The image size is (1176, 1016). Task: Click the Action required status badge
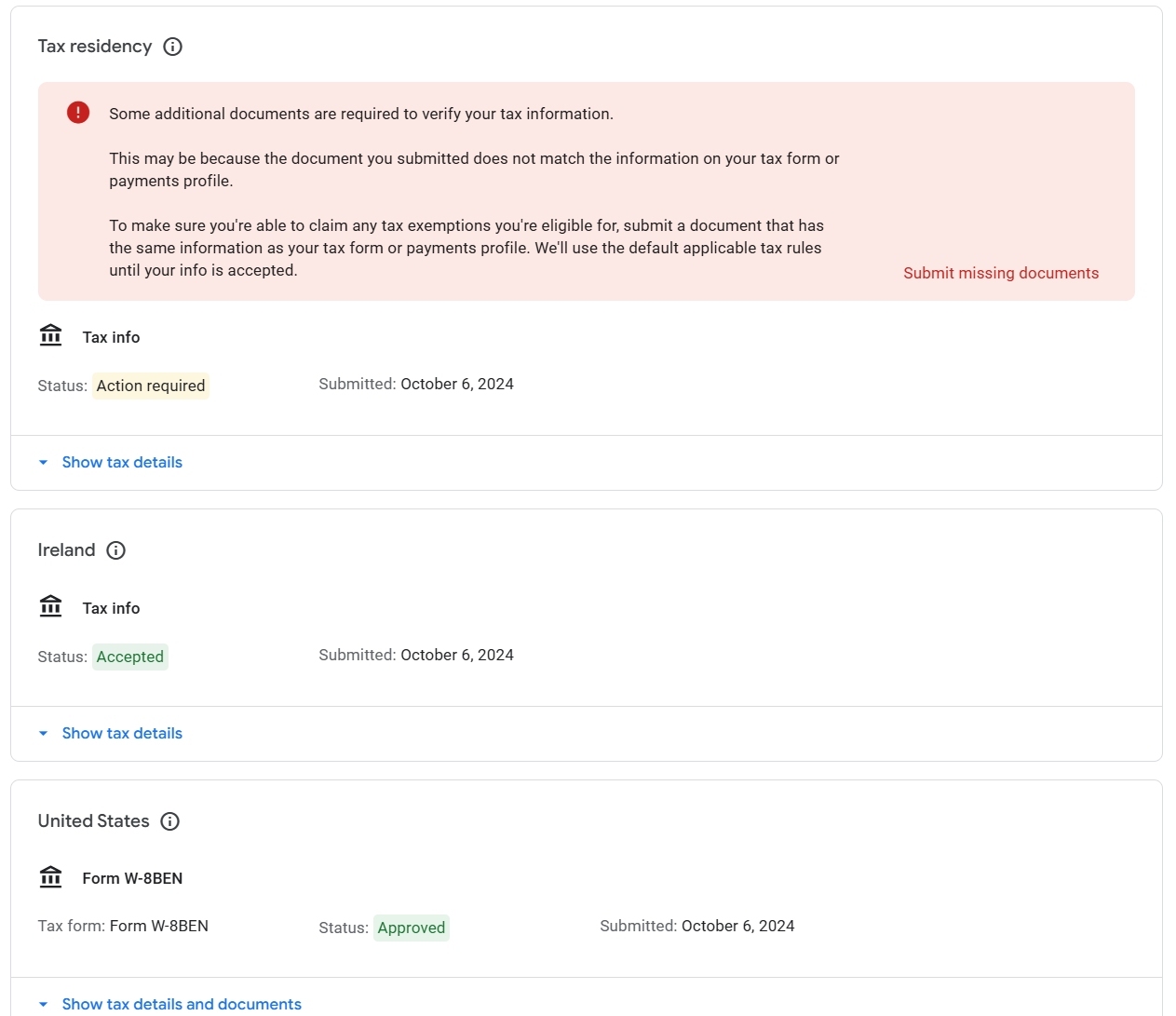151,386
